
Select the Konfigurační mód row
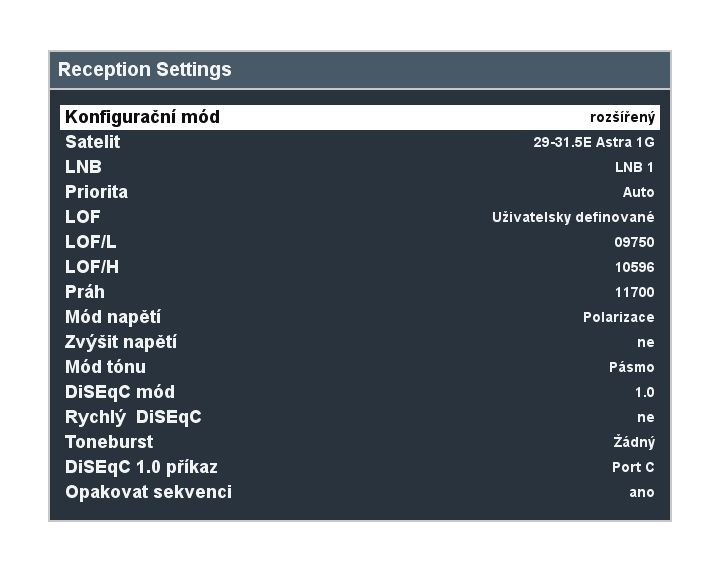360,117
